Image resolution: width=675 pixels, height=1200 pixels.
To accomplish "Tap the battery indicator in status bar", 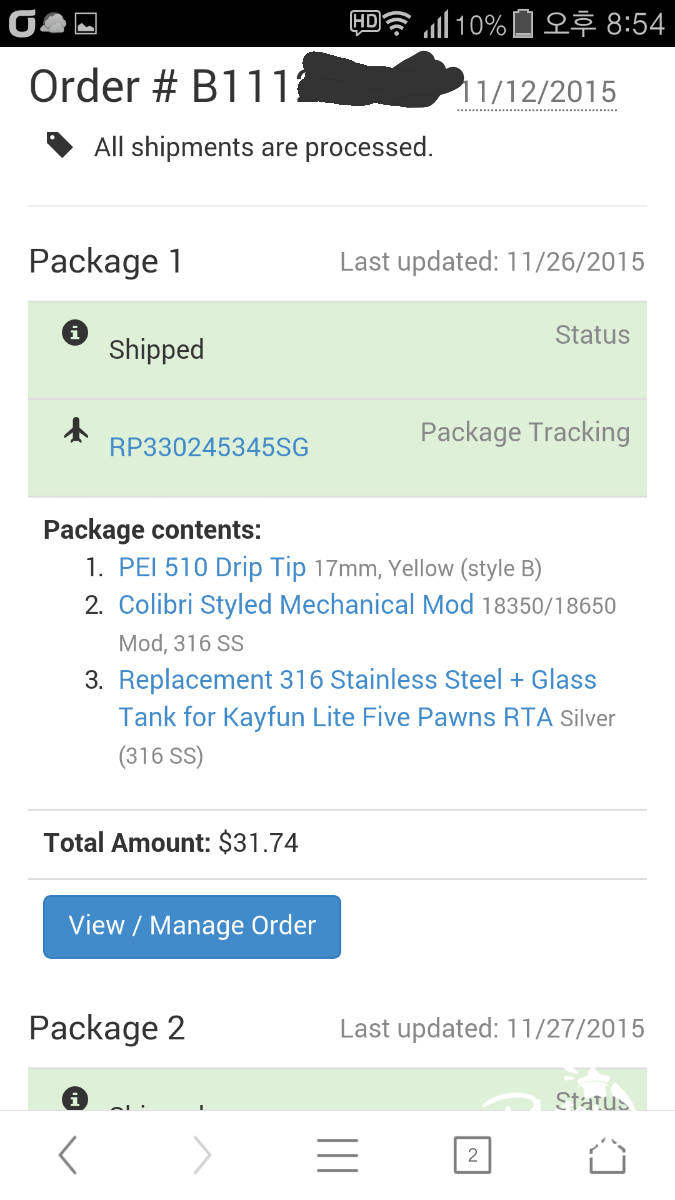I will [x=523, y=23].
